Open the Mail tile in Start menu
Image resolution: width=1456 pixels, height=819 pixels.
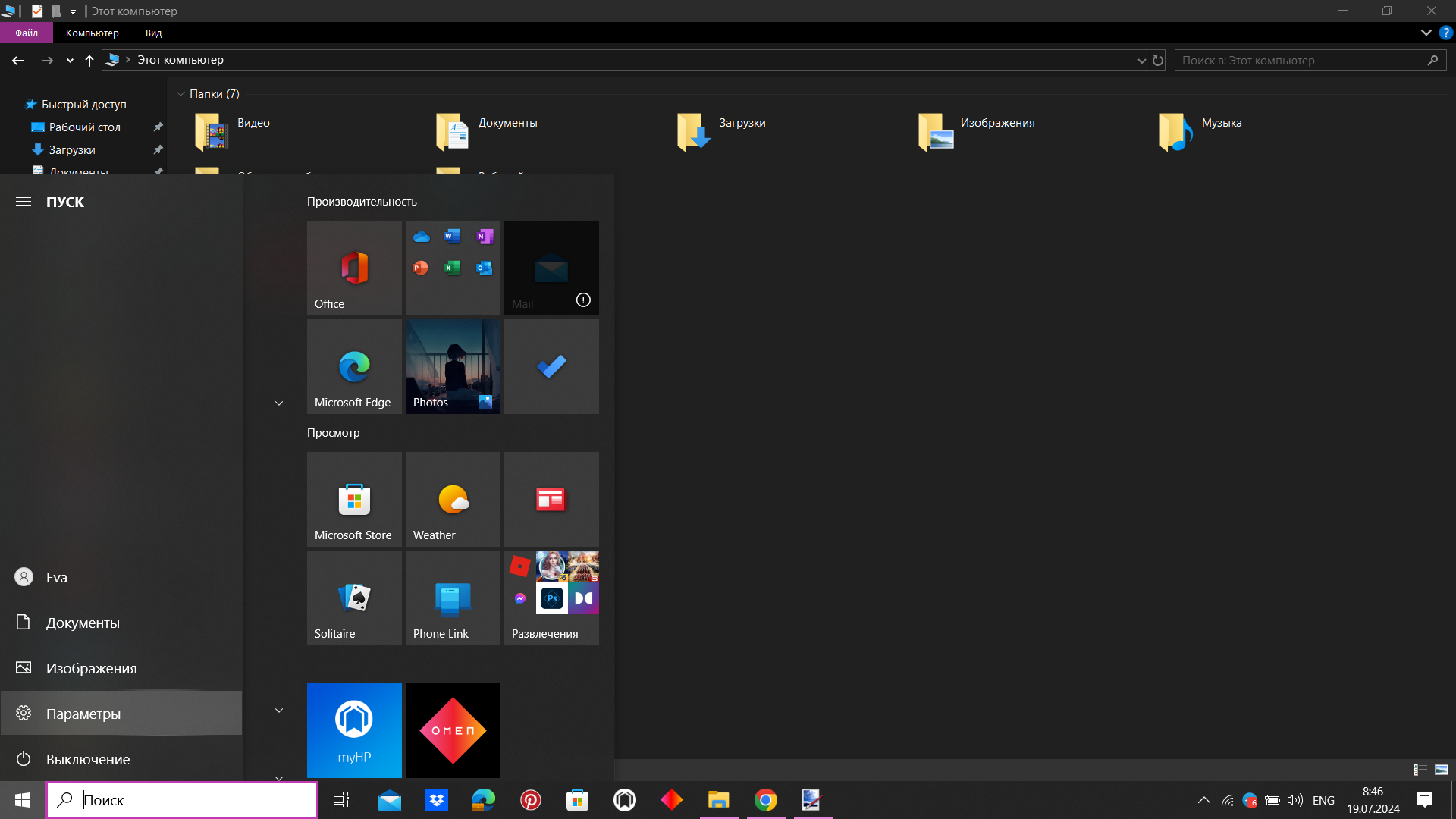click(551, 268)
